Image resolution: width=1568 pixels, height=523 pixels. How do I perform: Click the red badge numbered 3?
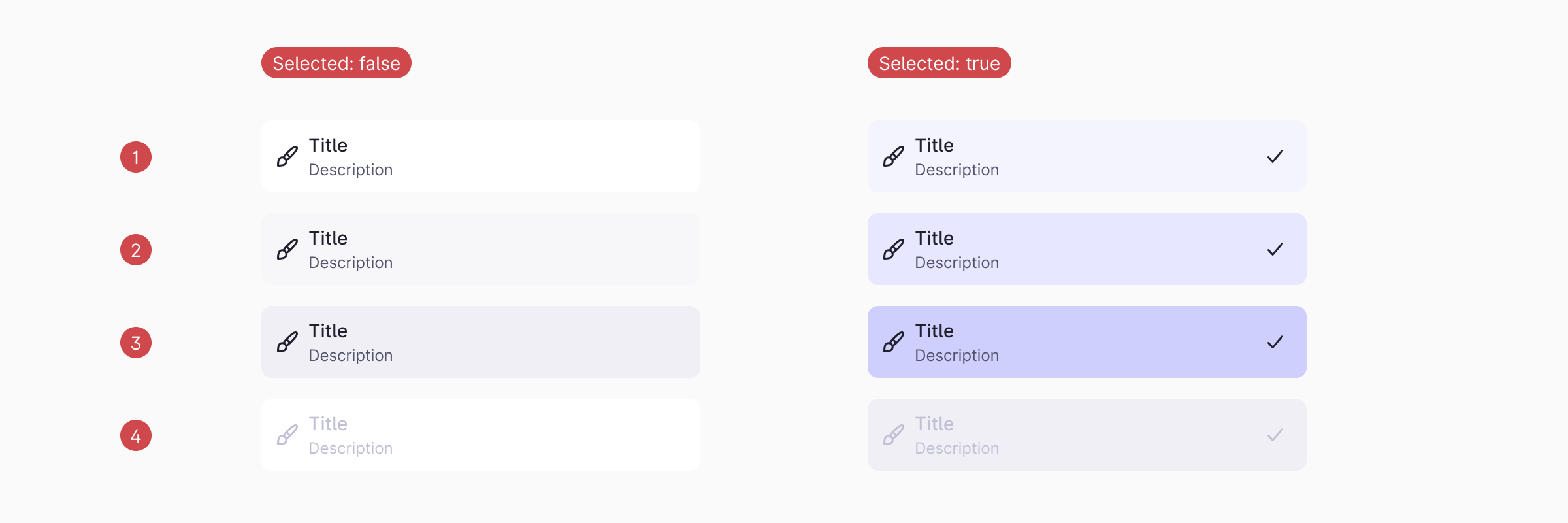136,342
